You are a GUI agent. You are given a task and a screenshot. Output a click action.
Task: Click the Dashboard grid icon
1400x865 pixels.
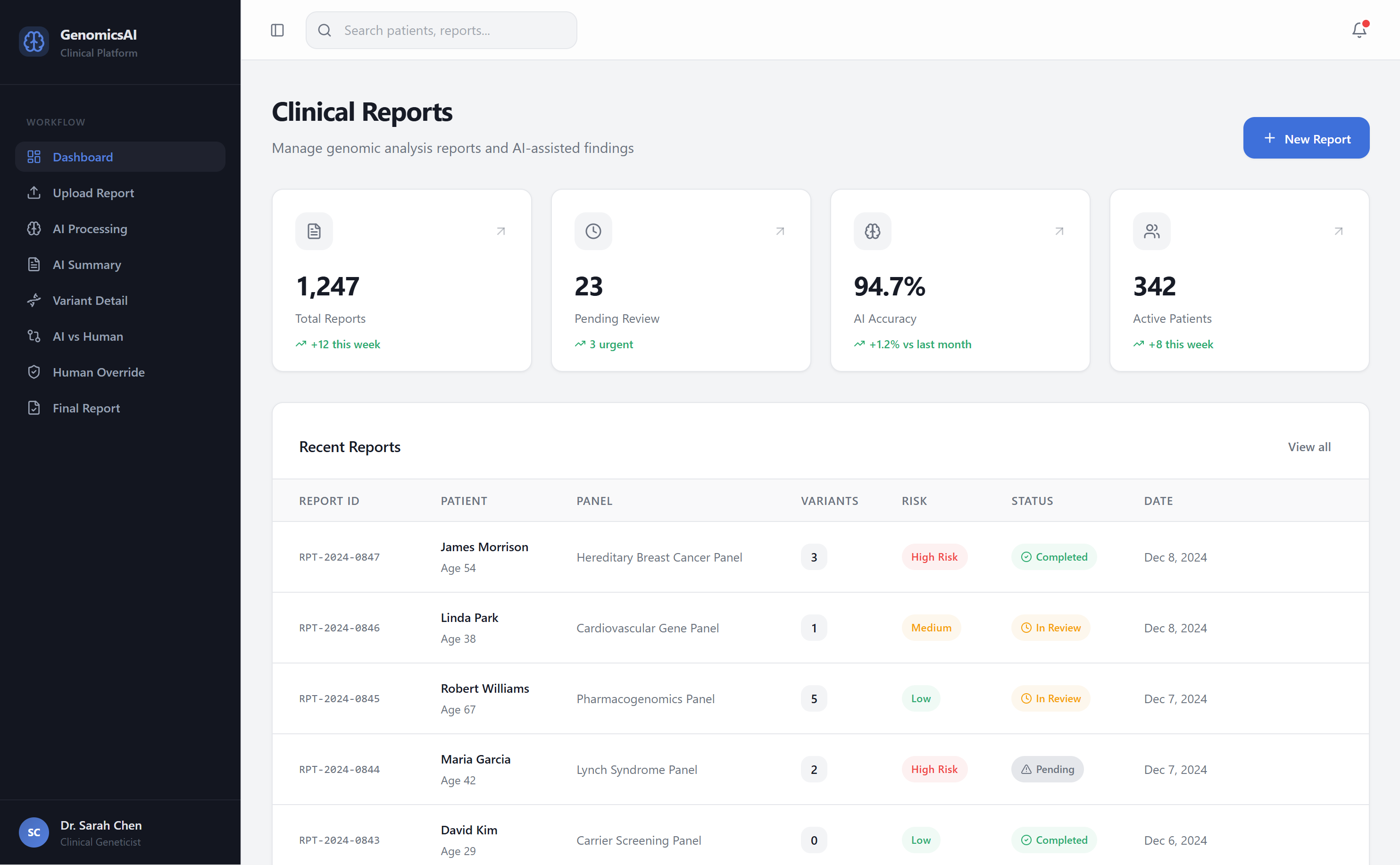34,157
